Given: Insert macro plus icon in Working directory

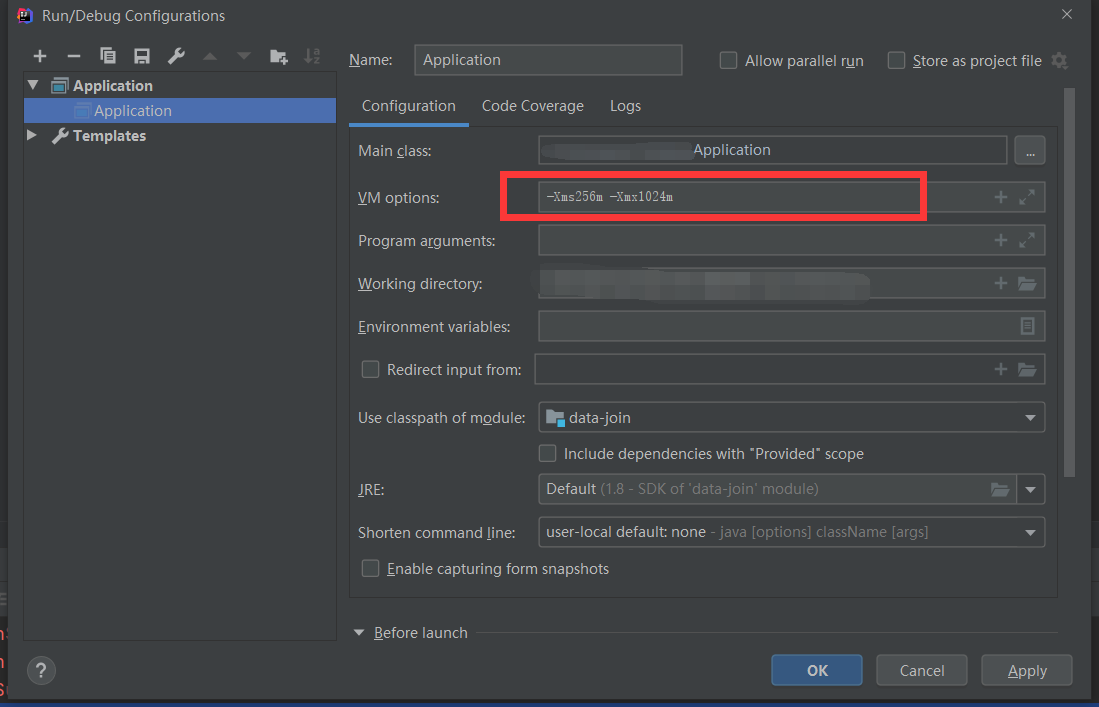Looking at the screenshot, I should coord(1001,283).
